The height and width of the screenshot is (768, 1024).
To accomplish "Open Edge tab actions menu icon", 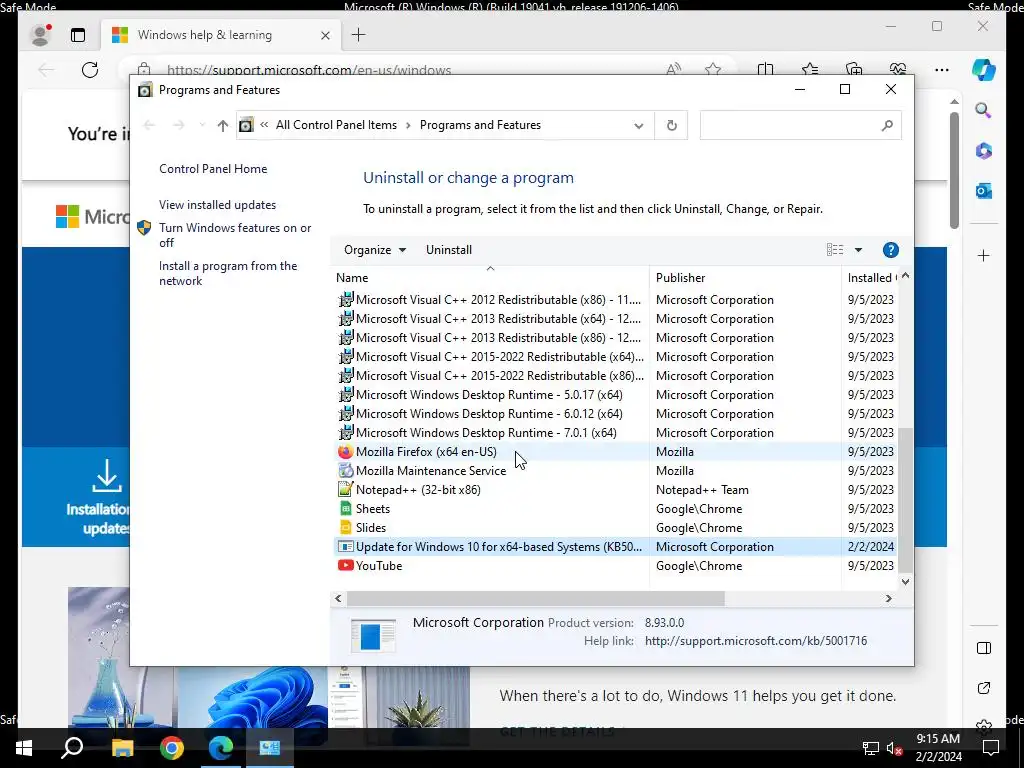I will pos(78,35).
